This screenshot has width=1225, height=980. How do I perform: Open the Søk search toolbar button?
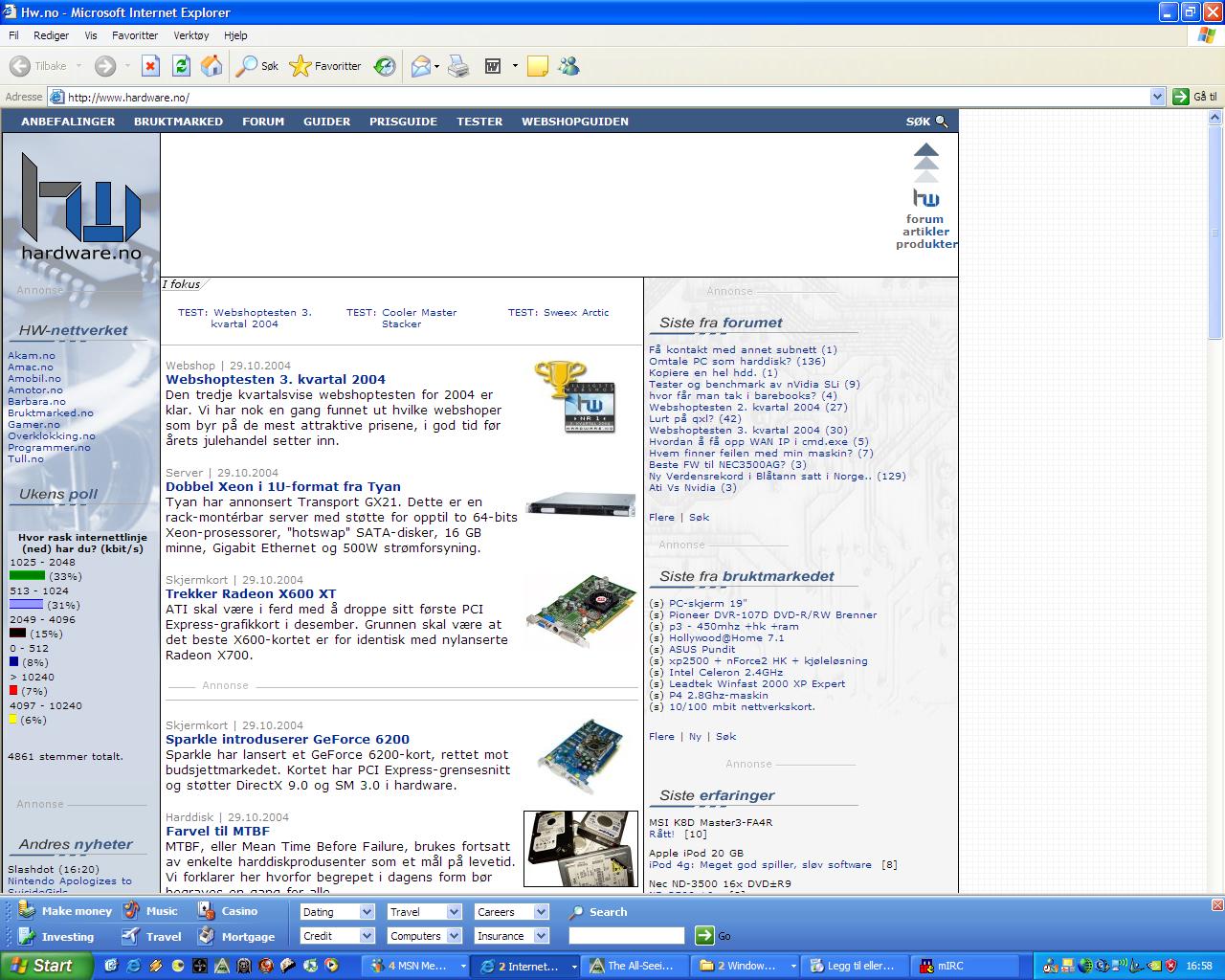[x=257, y=66]
